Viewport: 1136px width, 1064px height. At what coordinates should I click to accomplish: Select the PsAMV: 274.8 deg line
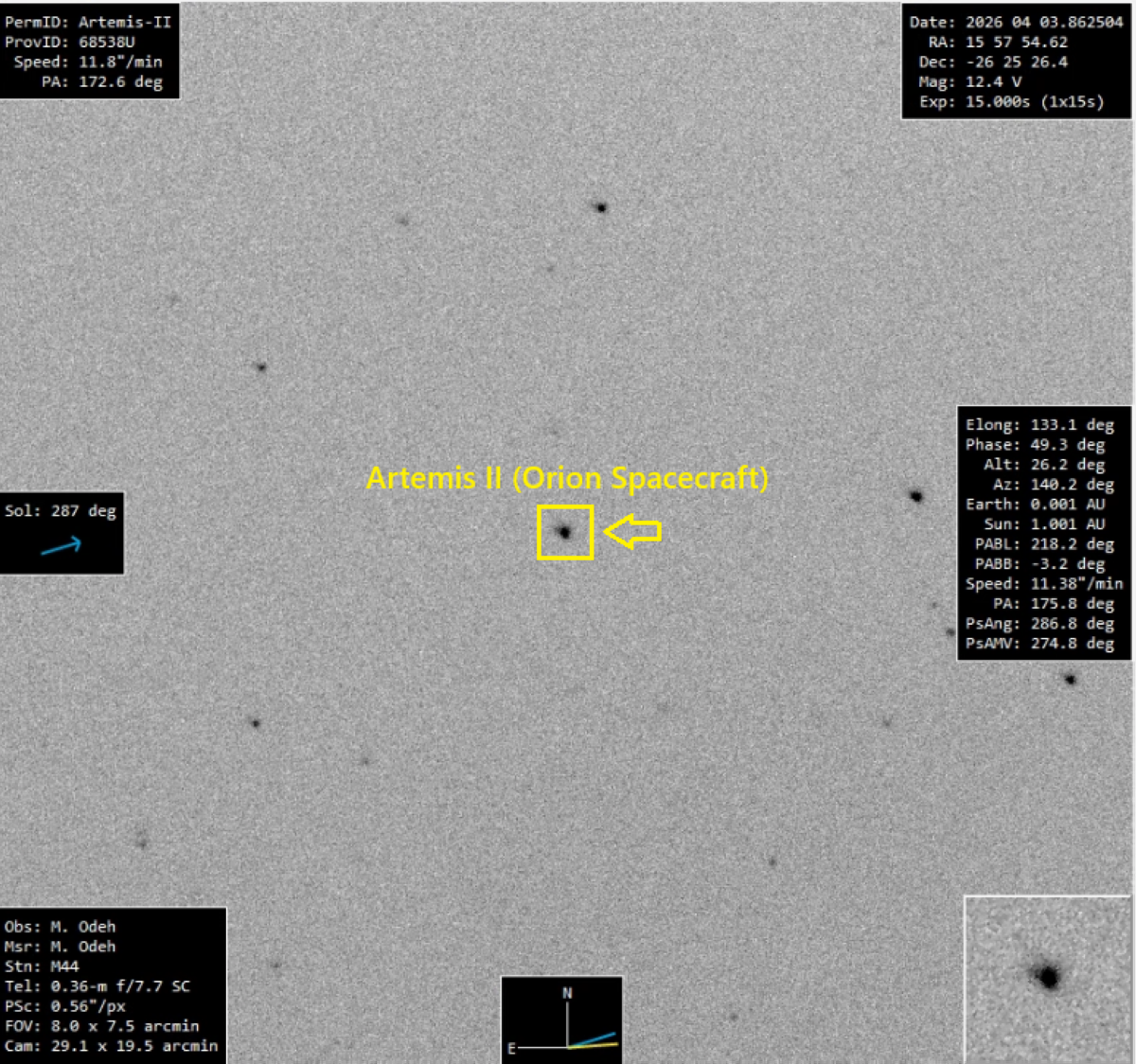point(1039,644)
